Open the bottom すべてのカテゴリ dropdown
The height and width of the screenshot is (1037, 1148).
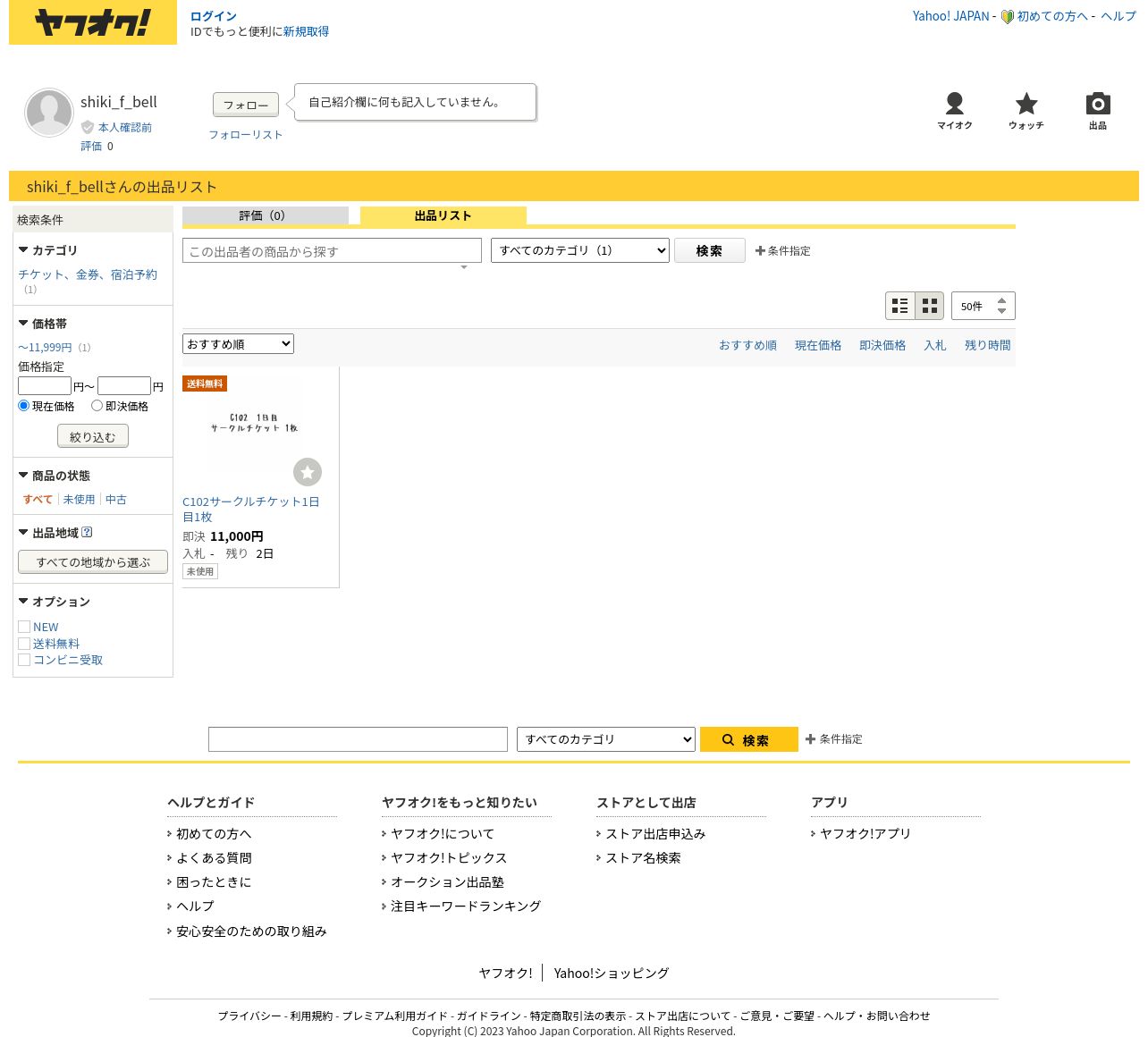(x=606, y=739)
